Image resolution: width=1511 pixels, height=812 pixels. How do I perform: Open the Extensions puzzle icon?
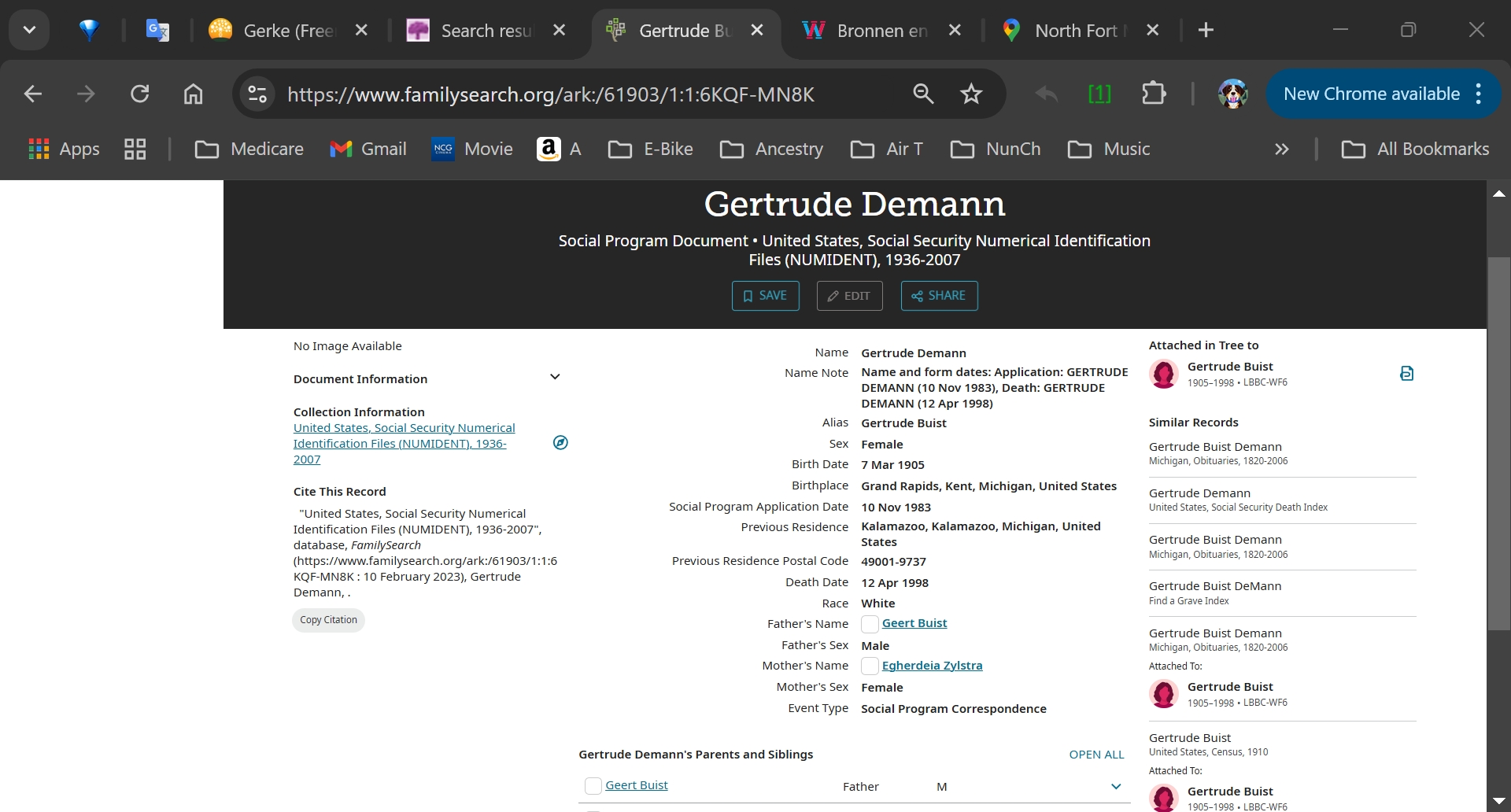click(x=1154, y=94)
